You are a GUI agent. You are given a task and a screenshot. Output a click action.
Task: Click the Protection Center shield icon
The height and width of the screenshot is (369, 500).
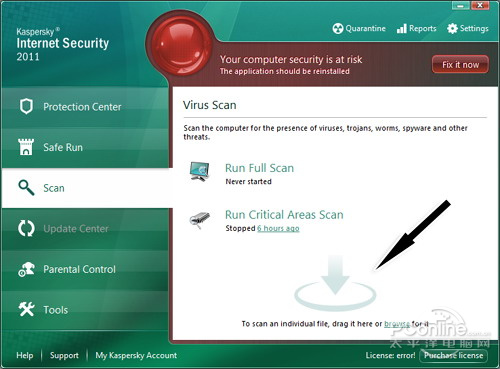pos(26,107)
